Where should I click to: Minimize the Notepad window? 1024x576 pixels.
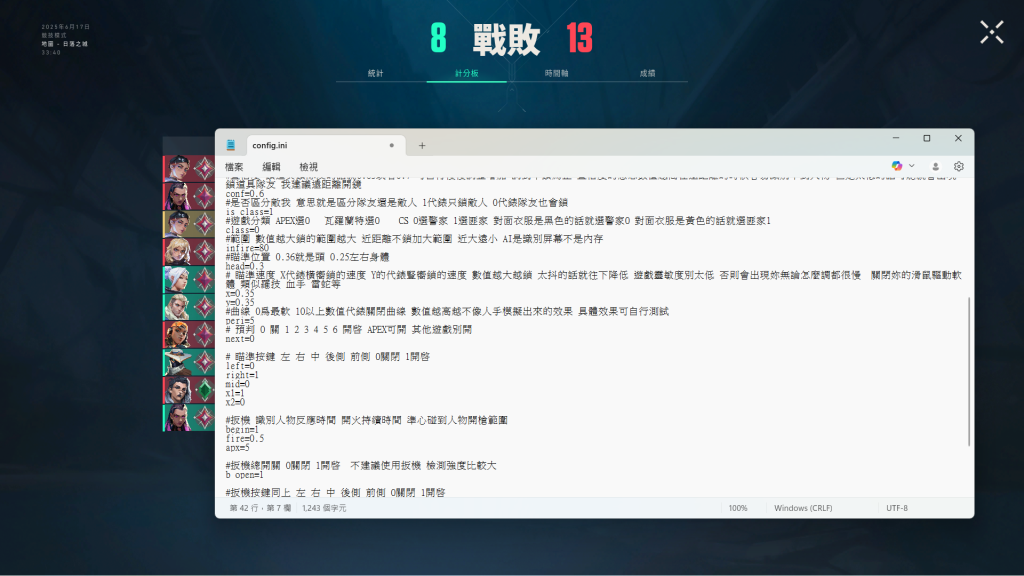pos(896,138)
